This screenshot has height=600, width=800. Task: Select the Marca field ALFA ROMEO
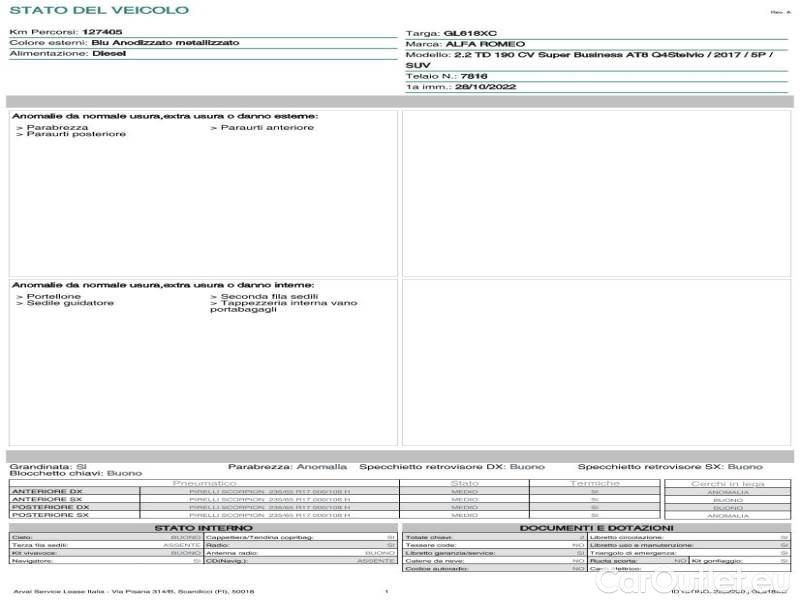(465, 44)
